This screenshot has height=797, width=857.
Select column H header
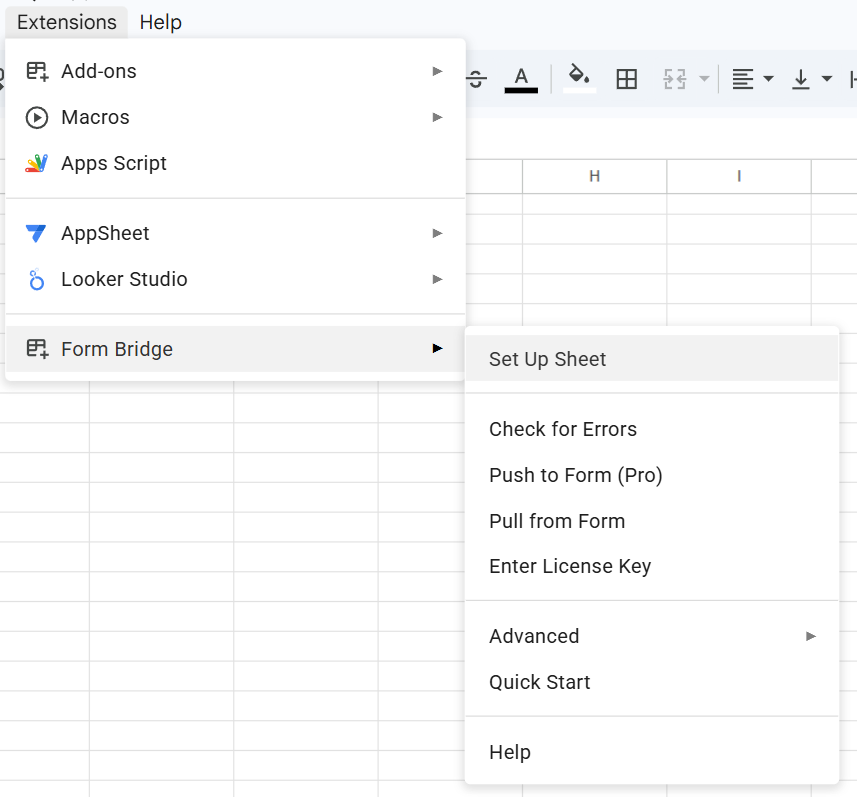click(595, 176)
